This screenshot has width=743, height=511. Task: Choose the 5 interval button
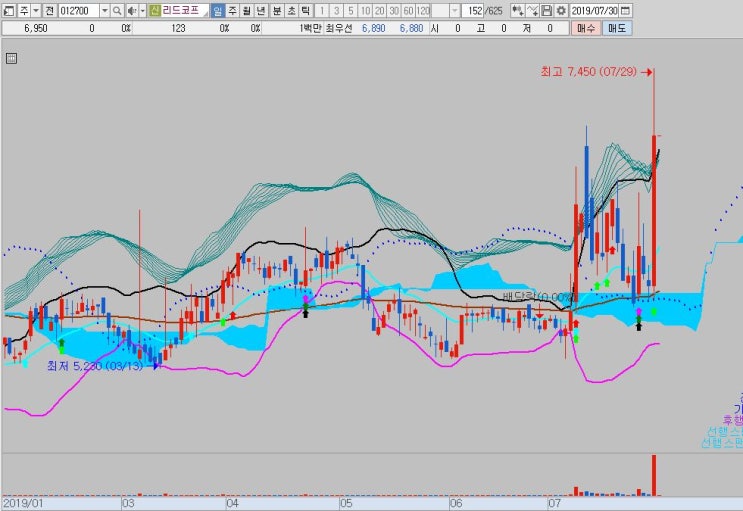coord(351,10)
